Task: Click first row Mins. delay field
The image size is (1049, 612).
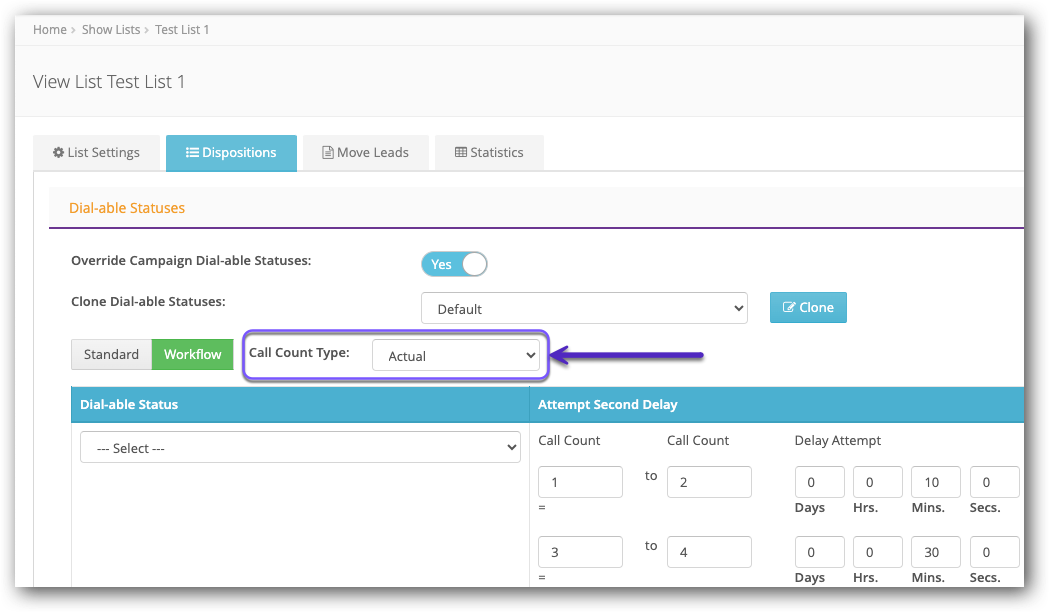Action: pyautogui.click(x=935, y=482)
